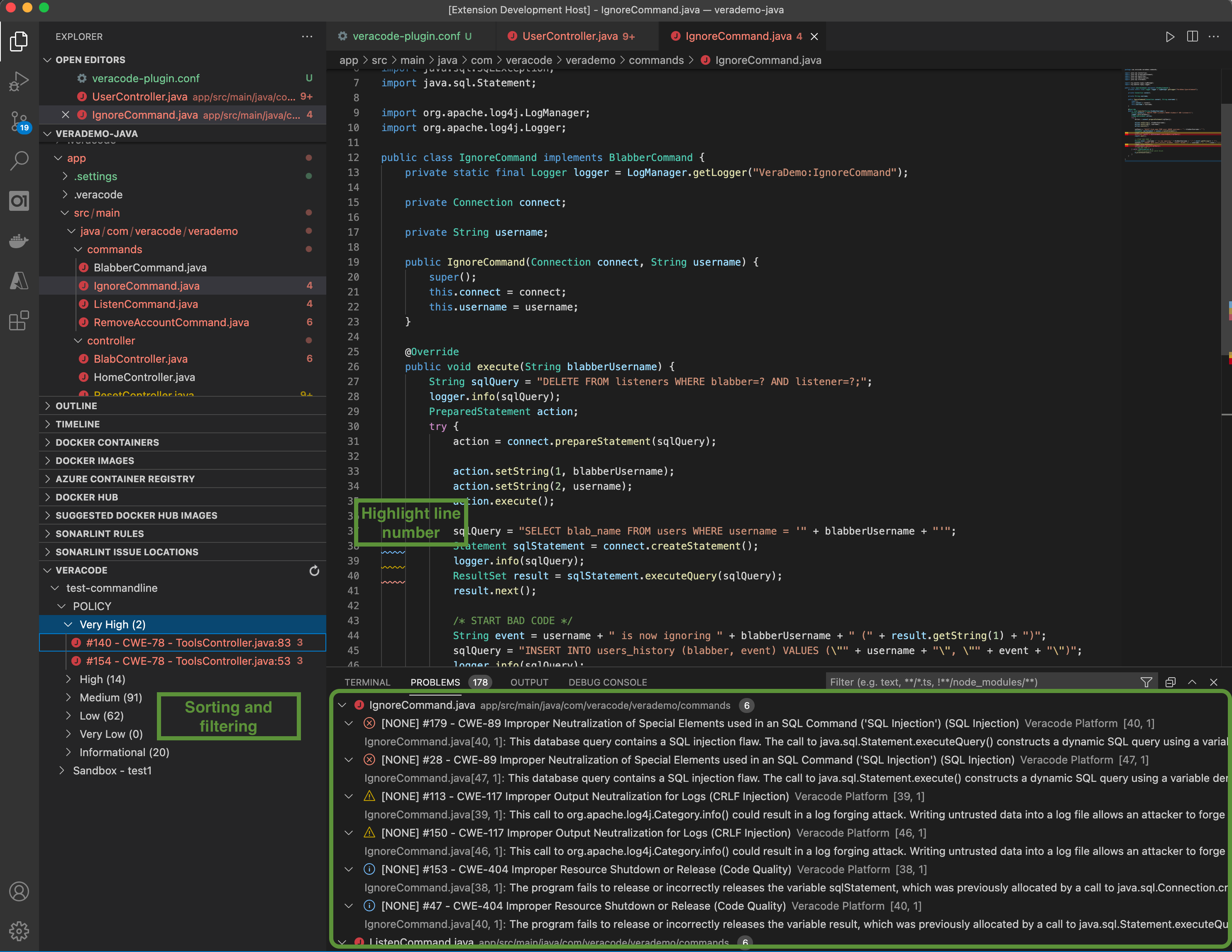Image resolution: width=1232 pixels, height=952 pixels.
Task: Open the Extensions view icon
Action: [19, 320]
